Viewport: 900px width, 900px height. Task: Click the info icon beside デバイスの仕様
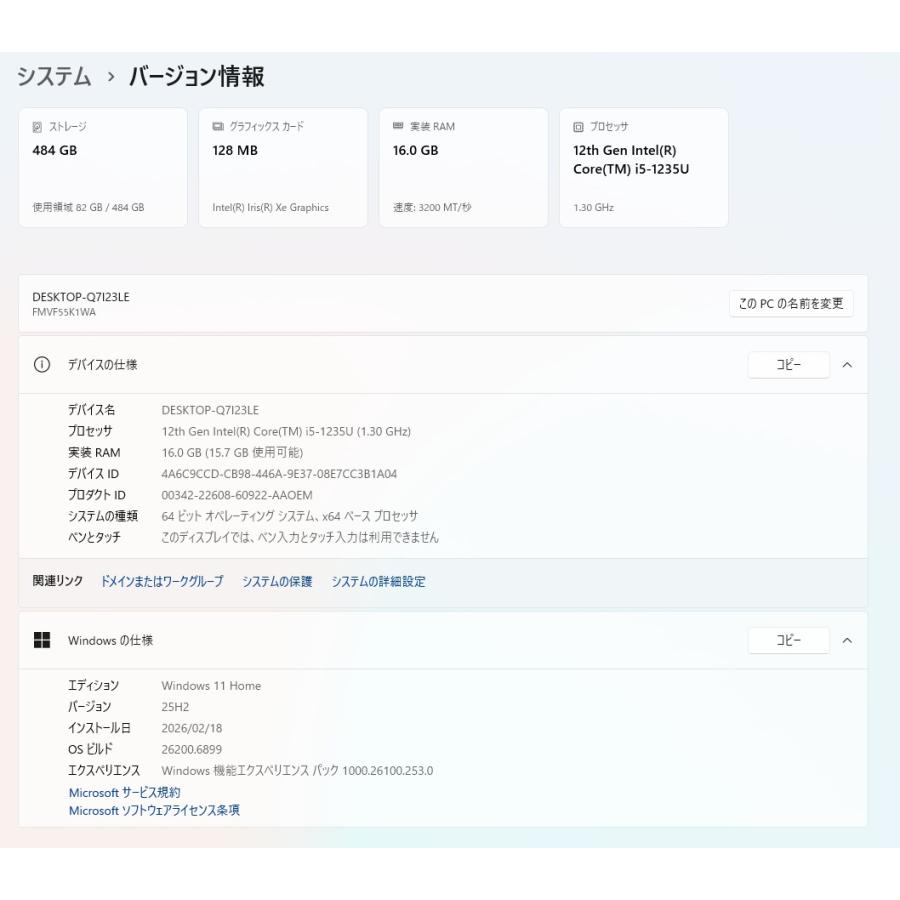pos(42,364)
